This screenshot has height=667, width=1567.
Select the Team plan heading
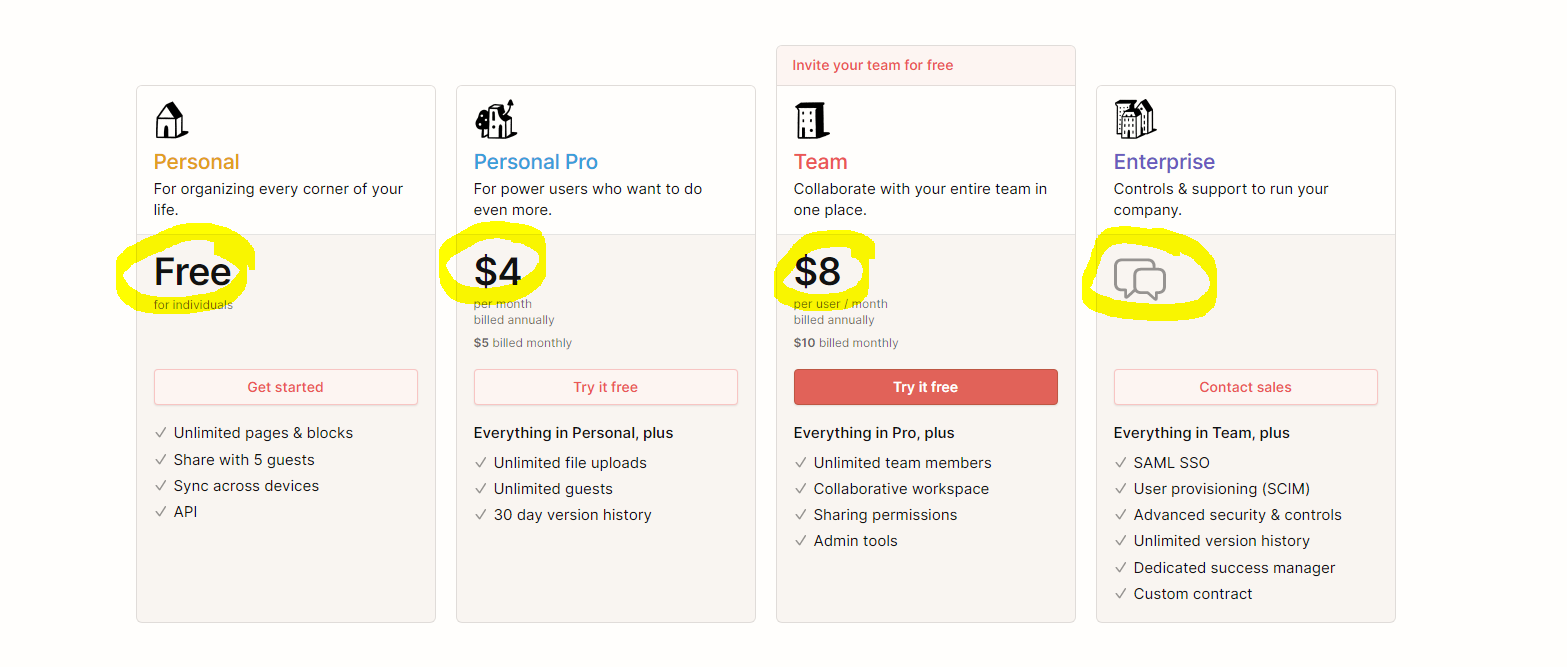821,162
